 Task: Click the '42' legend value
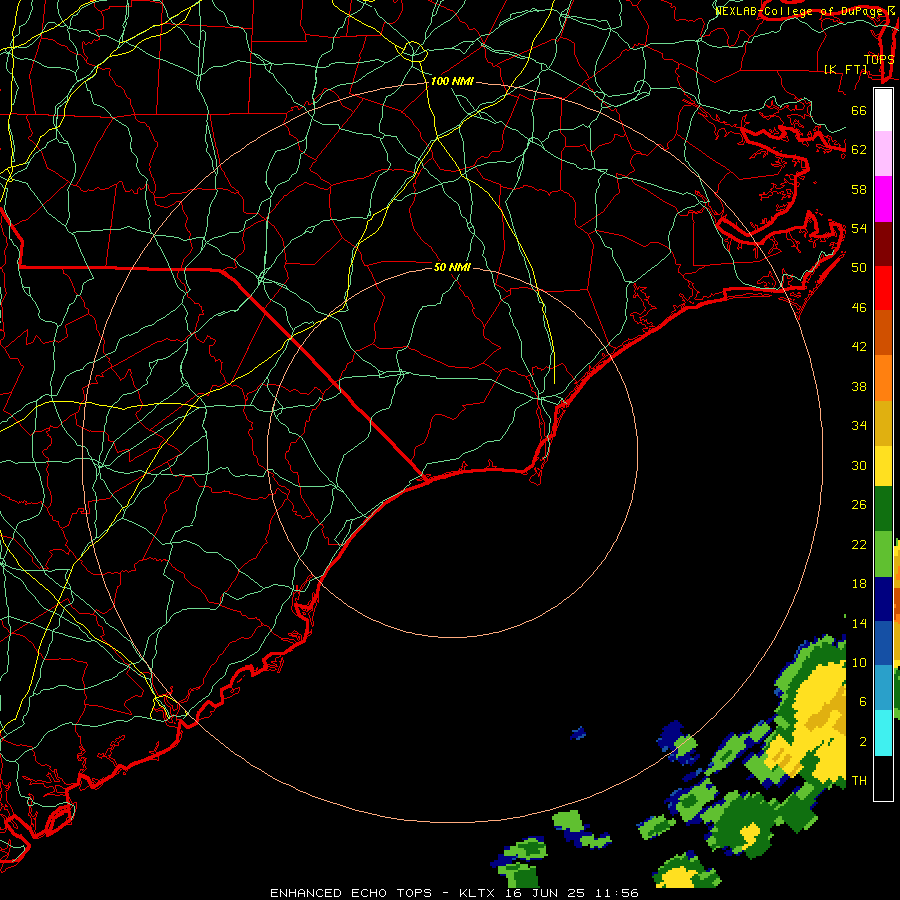pyautogui.click(x=859, y=347)
